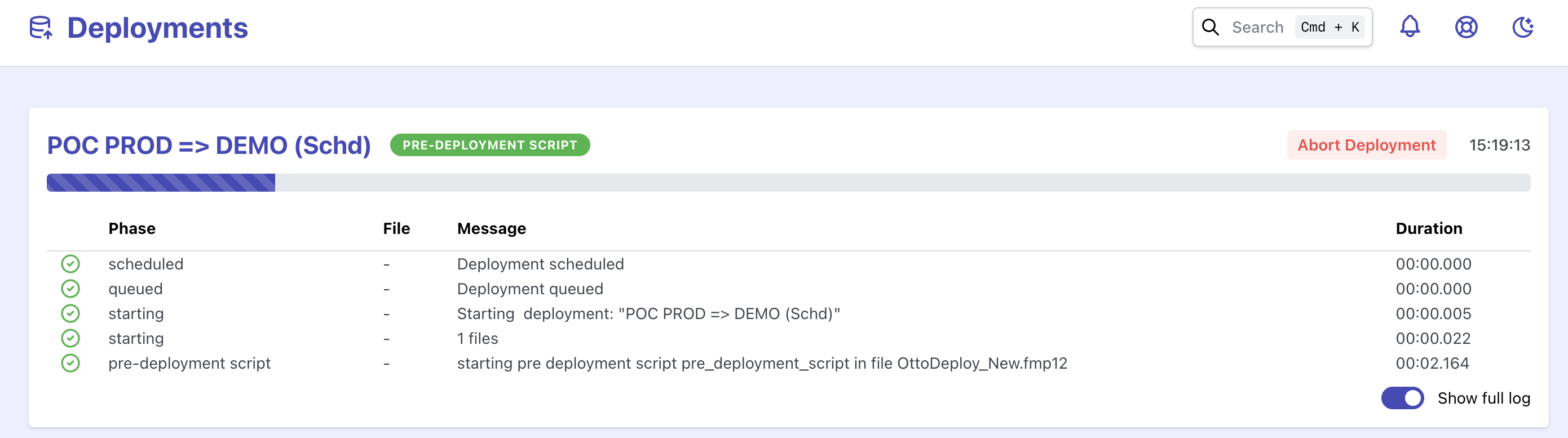Screen dimensions: 1568x438
Task: Switch to dark mode moon icon
Action: pos(1522,26)
